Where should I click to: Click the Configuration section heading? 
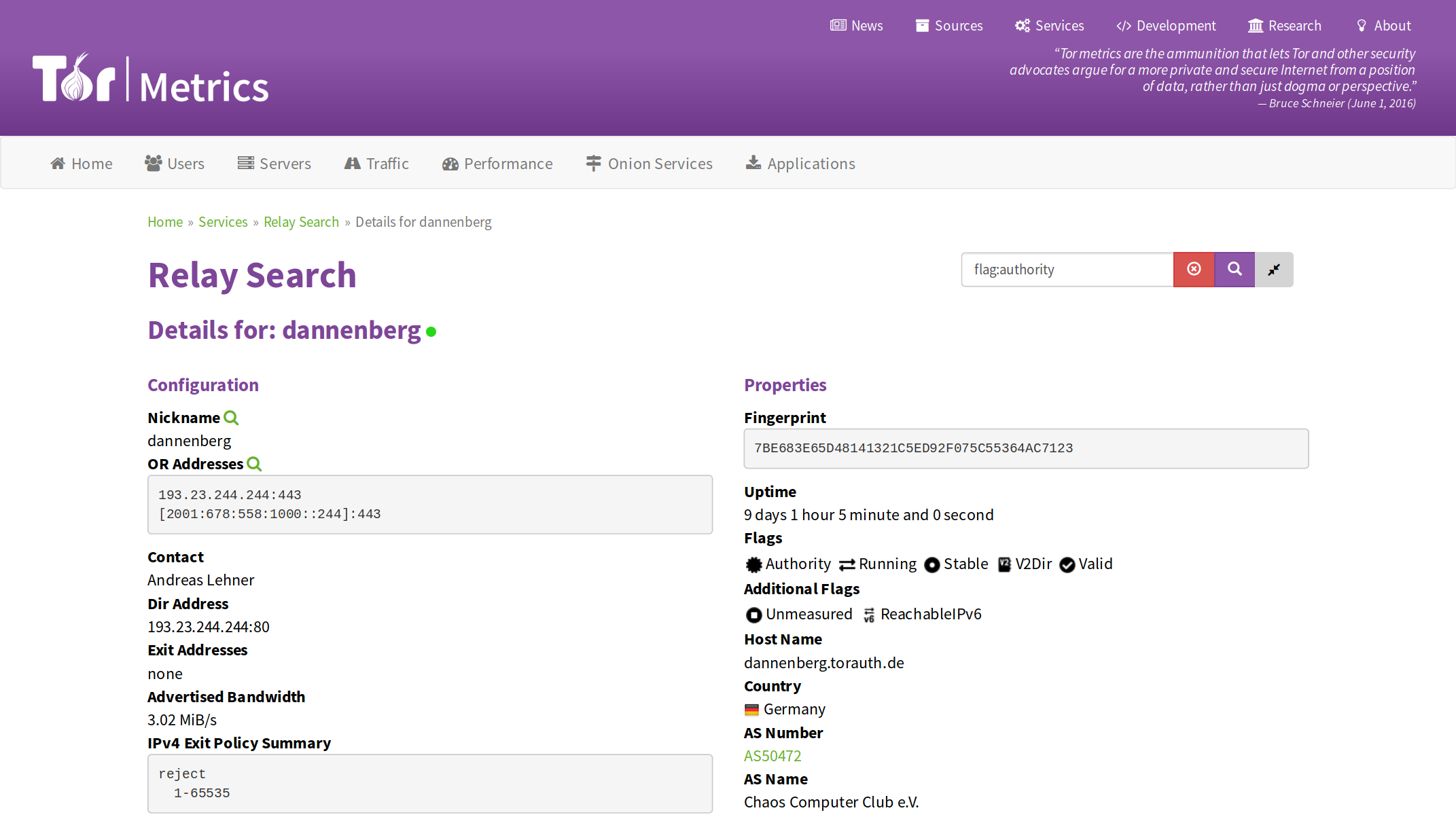(203, 385)
